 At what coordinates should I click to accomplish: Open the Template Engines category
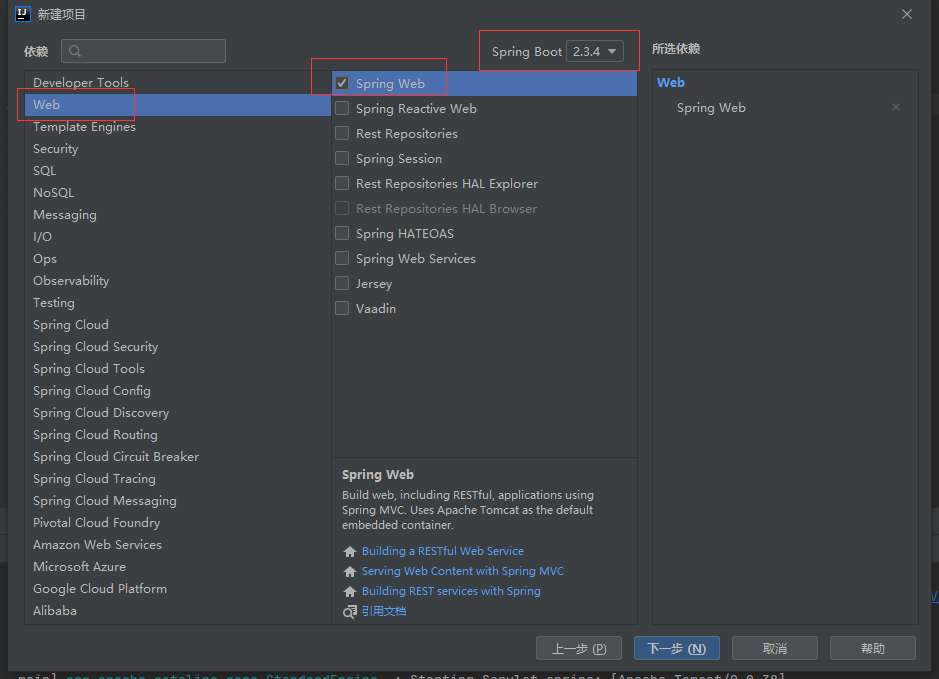coord(178,127)
